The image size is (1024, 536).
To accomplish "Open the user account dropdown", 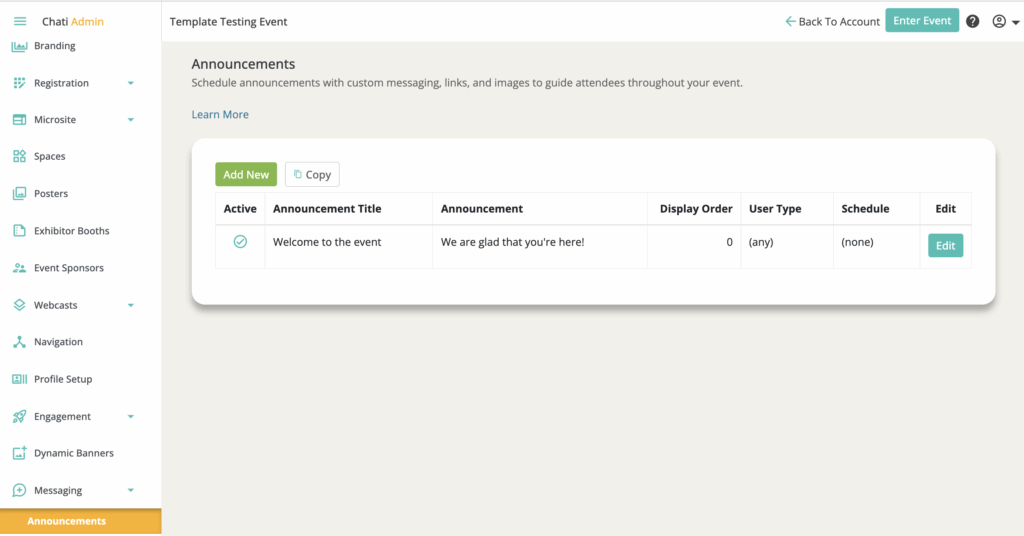I will 1005,21.
